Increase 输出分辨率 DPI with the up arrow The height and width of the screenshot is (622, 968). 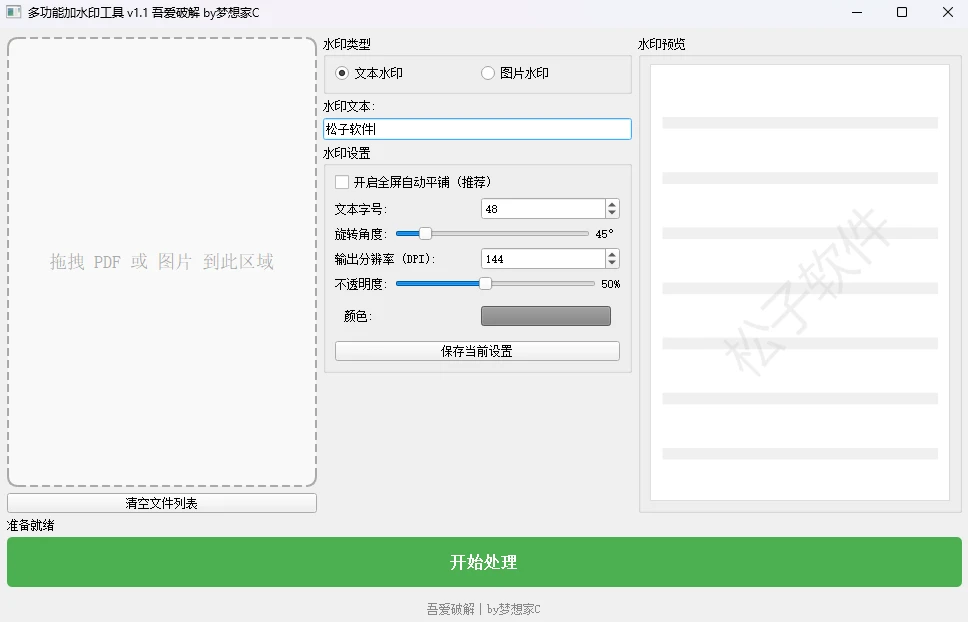coord(611,253)
